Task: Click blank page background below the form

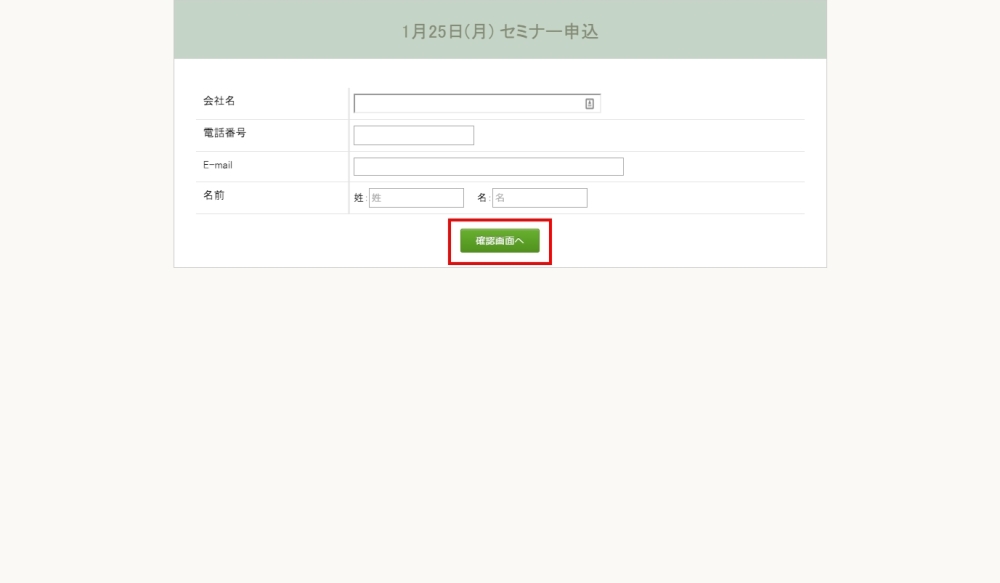Action: tap(500, 420)
